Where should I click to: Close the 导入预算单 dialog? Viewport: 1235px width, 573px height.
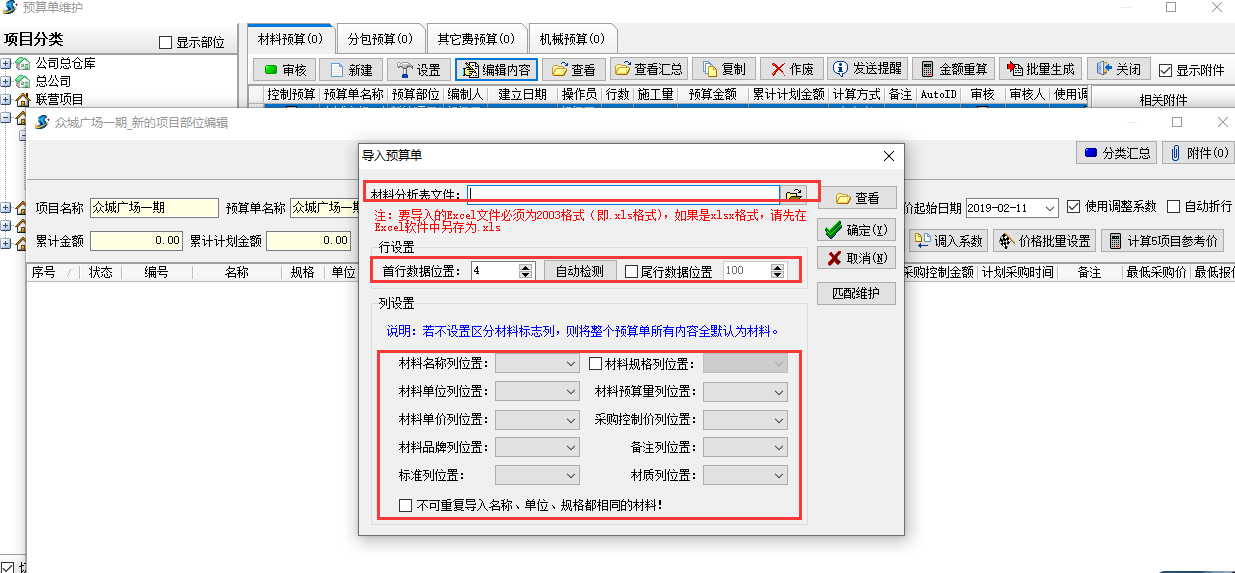[x=888, y=156]
